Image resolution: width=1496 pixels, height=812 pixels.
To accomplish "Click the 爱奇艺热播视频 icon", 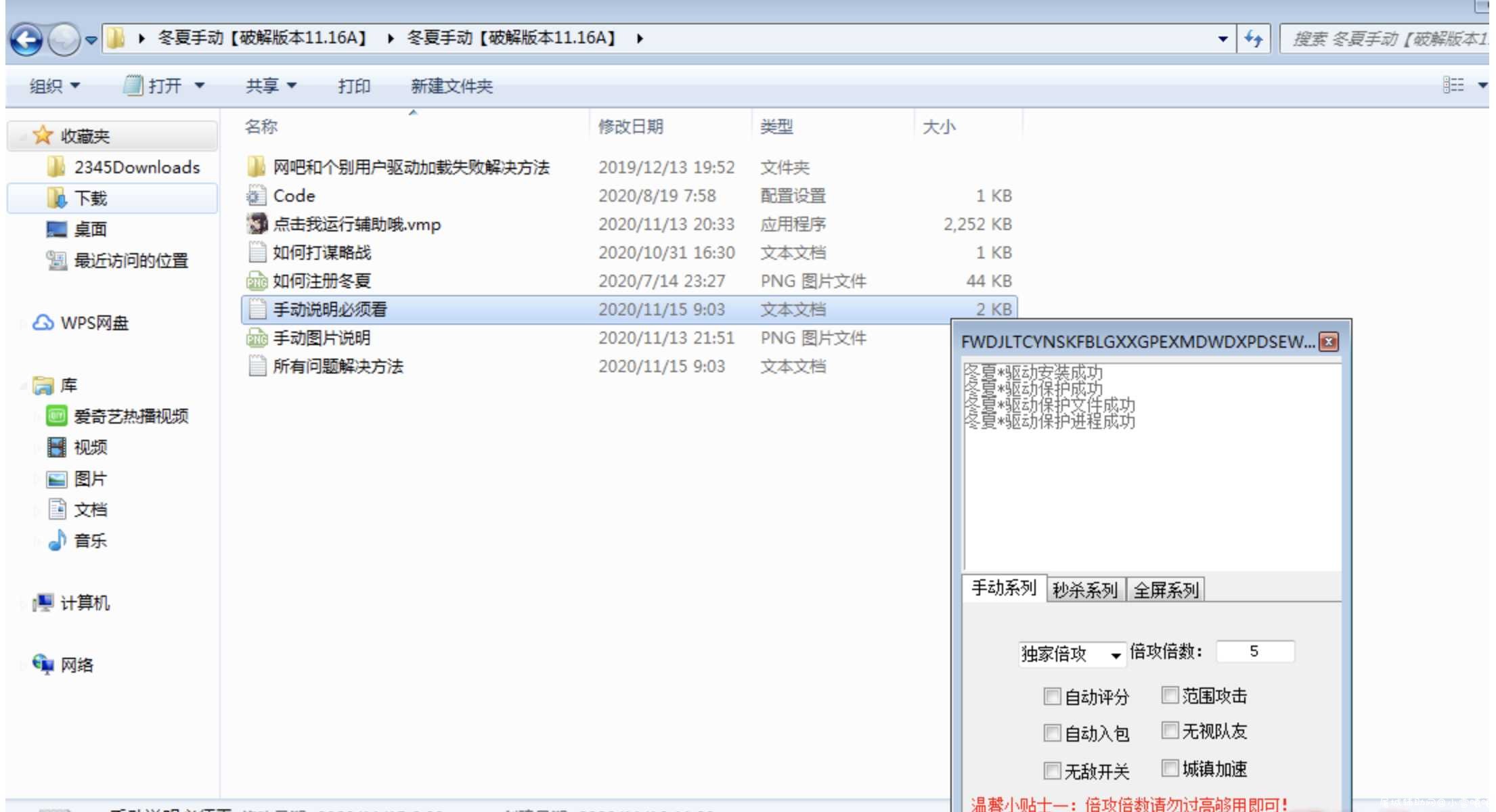I will pos(56,415).
